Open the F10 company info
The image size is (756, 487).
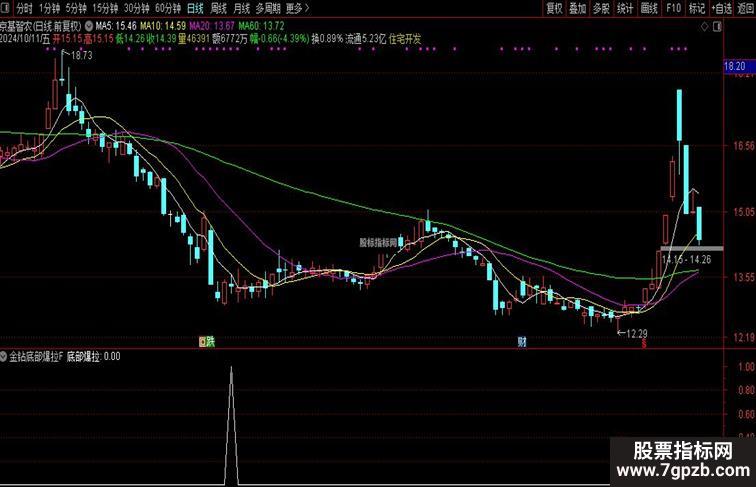673,8
